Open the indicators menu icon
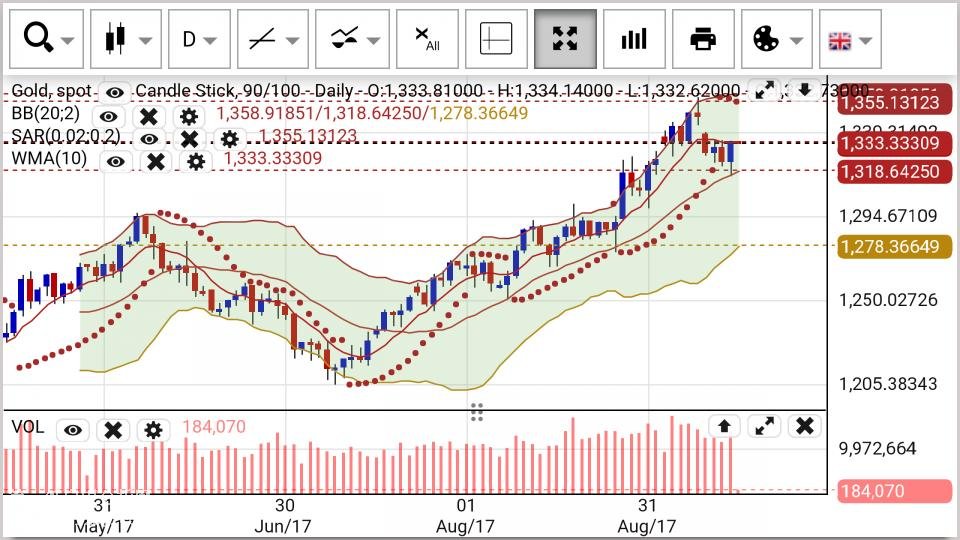This screenshot has width=960, height=540. [344, 38]
